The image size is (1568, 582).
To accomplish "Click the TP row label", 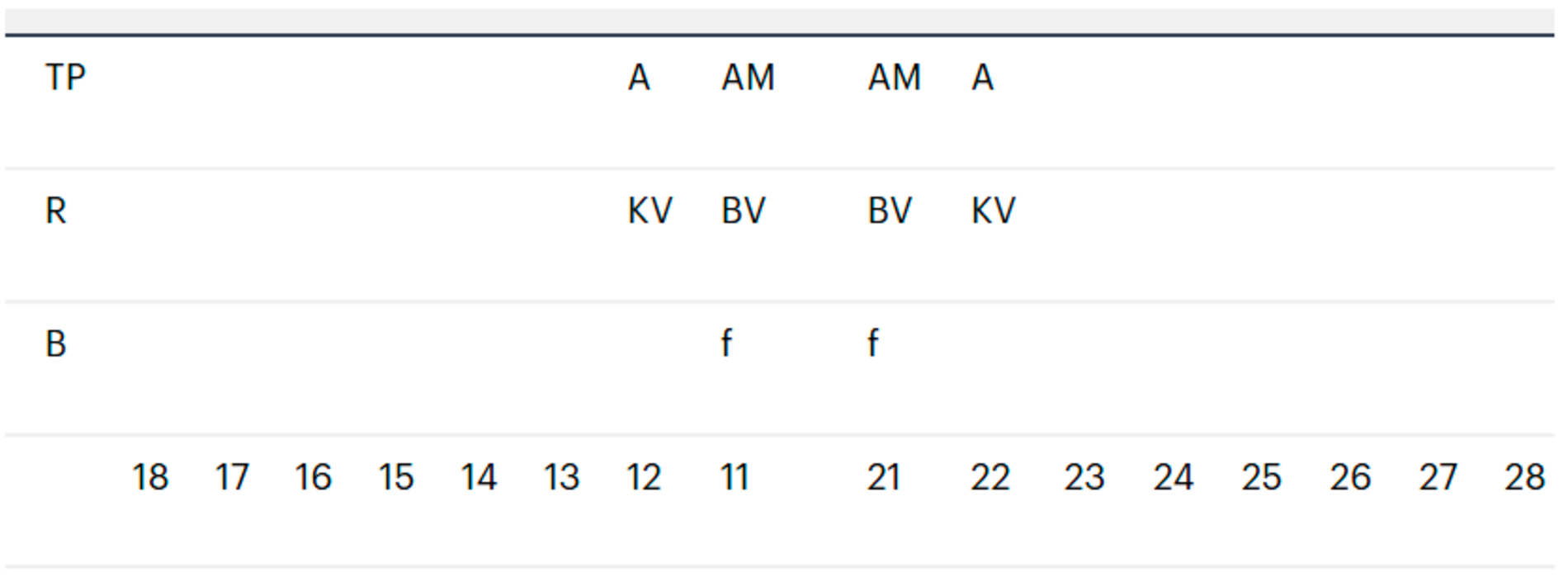I will click(65, 78).
